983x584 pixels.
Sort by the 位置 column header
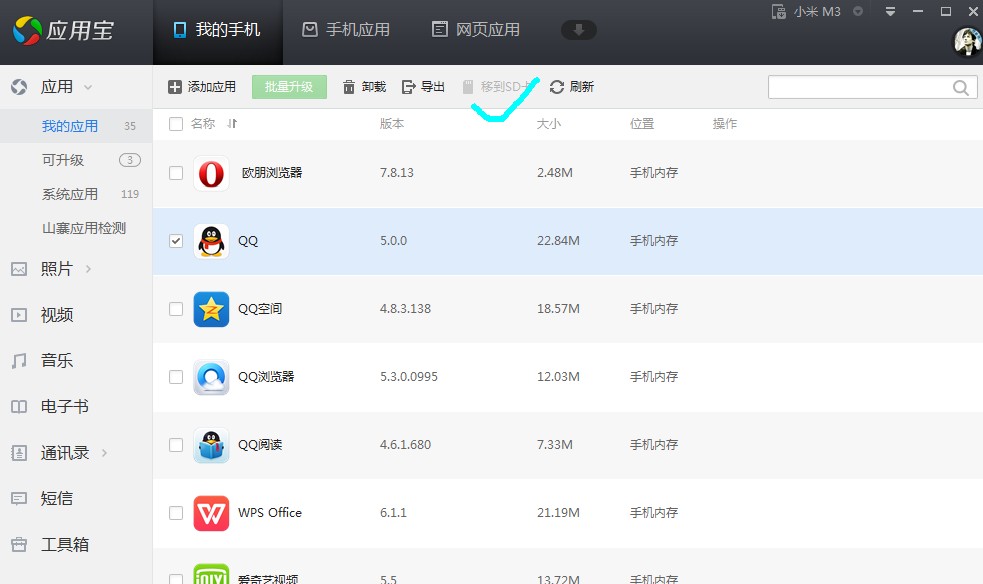(x=642, y=124)
